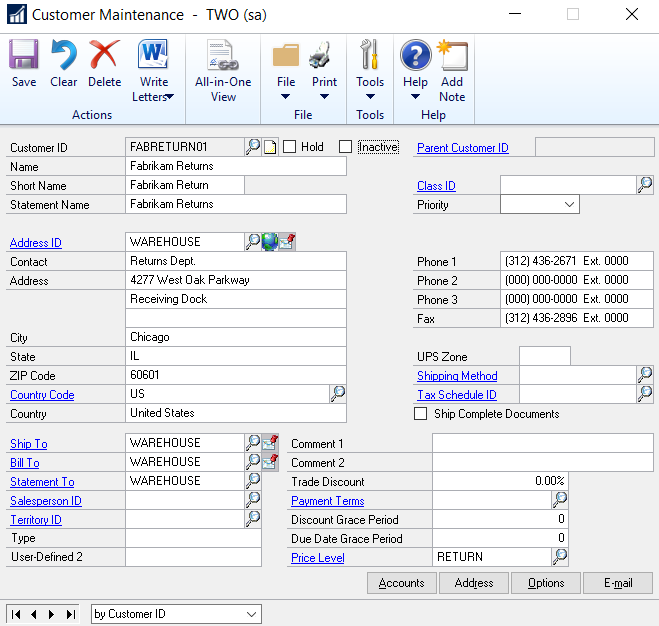659x626 pixels.
Task: Click the Comment 1 field
Action: (x=543, y=443)
